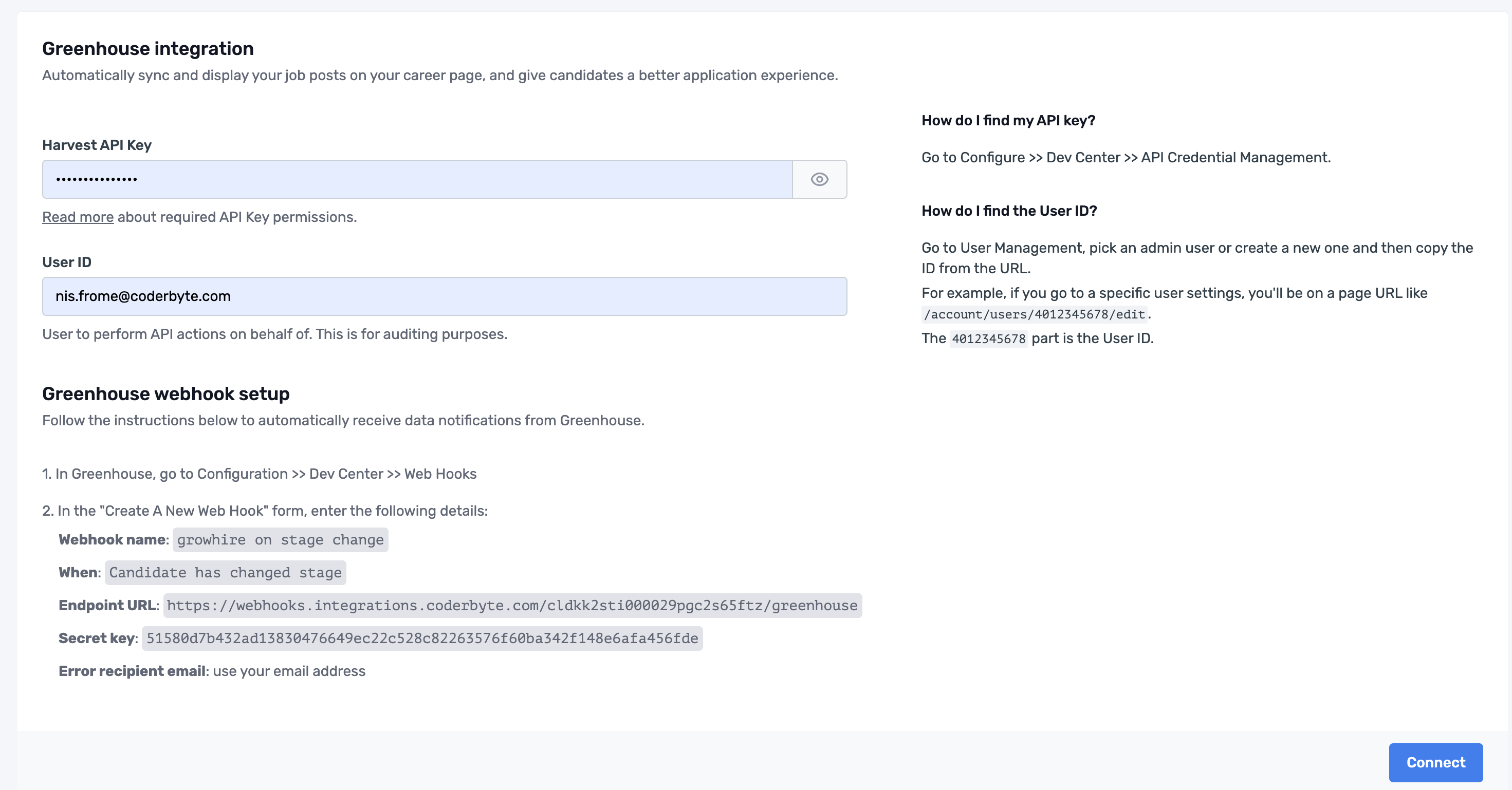
Task: Show the hidden Harvest API key
Action: [x=819, y=179]
